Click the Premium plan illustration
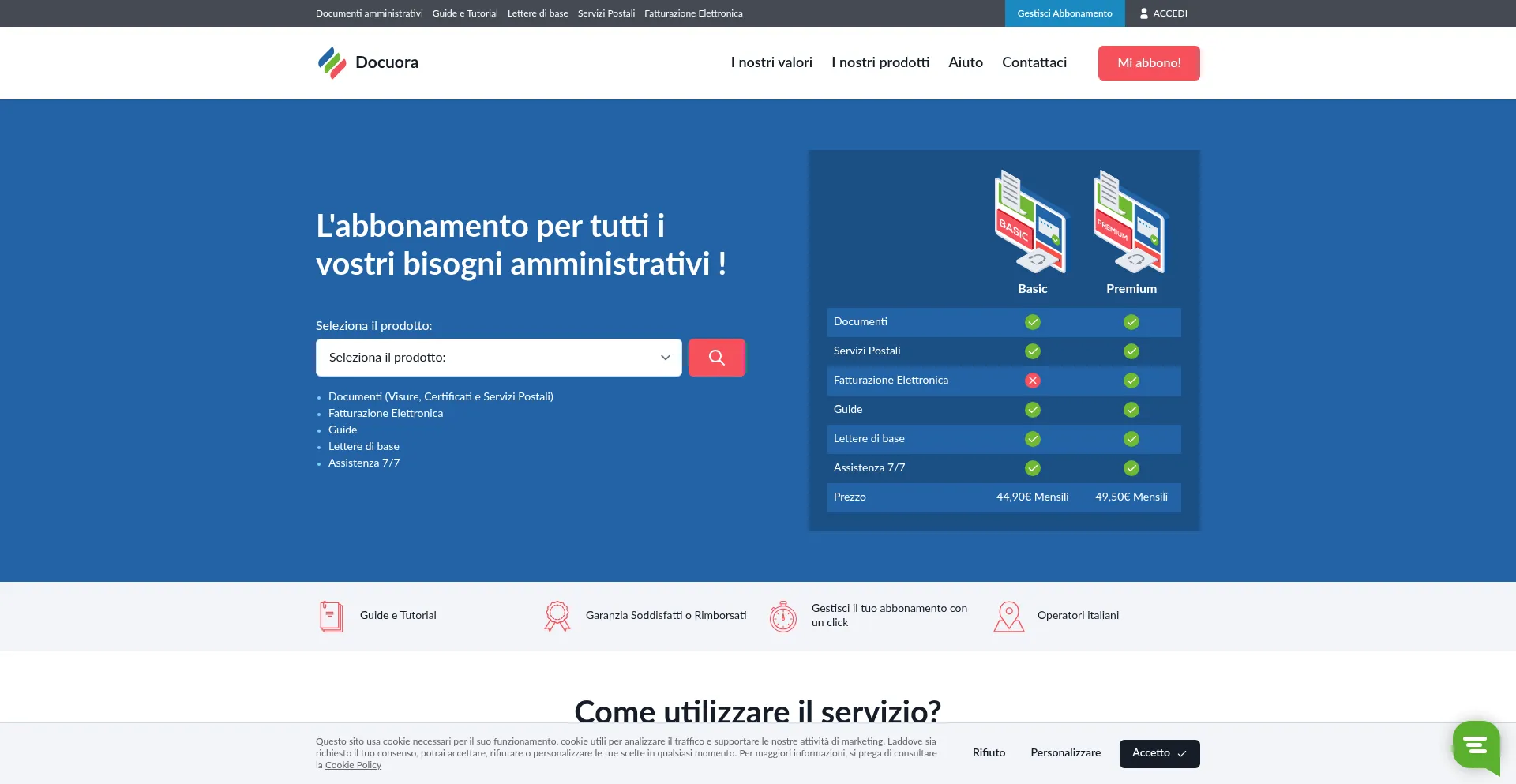1516x784 pixels. [x=1130, y=223]
